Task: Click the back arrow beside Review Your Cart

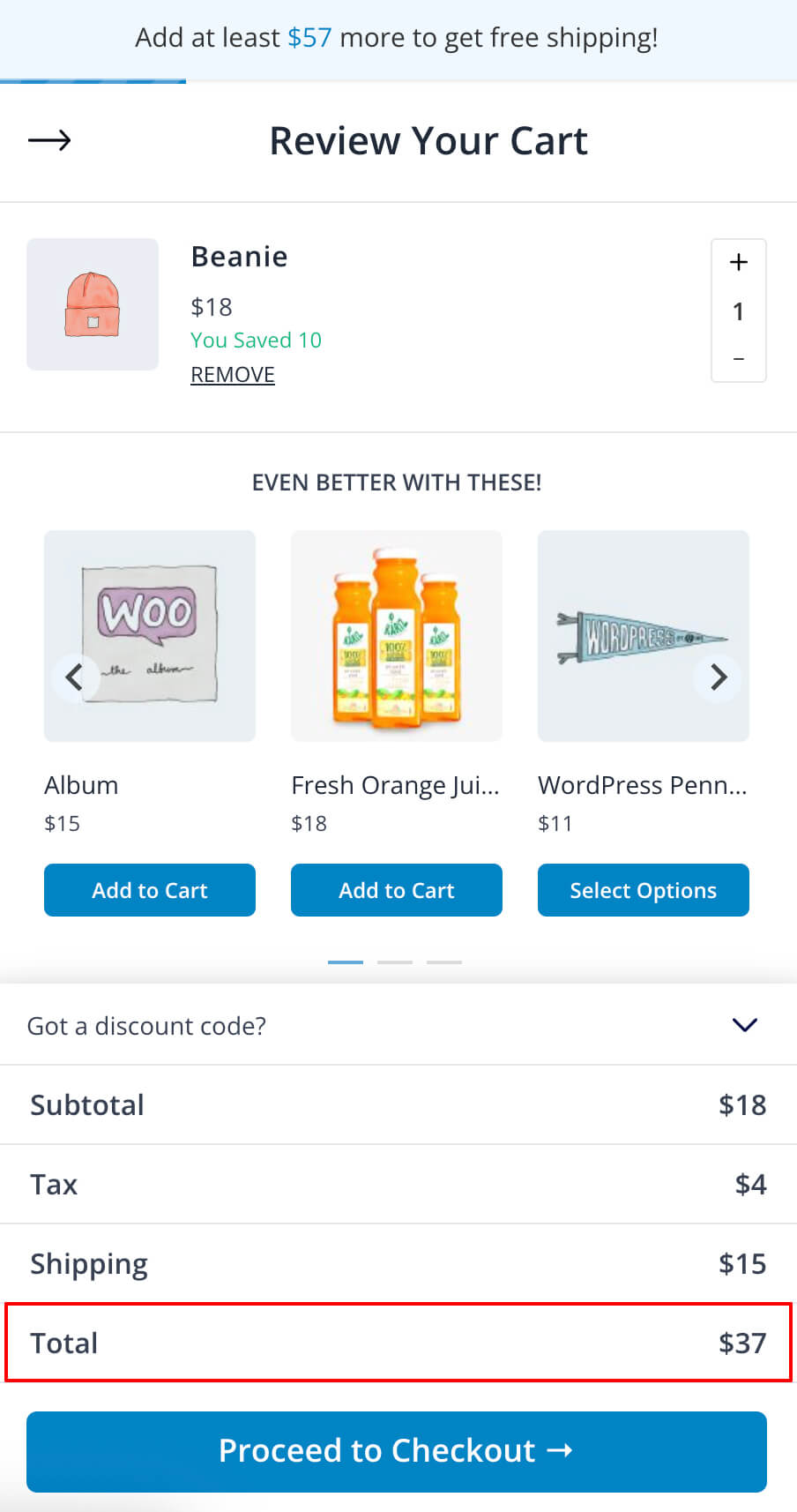Action: click(x=49, y=140)
